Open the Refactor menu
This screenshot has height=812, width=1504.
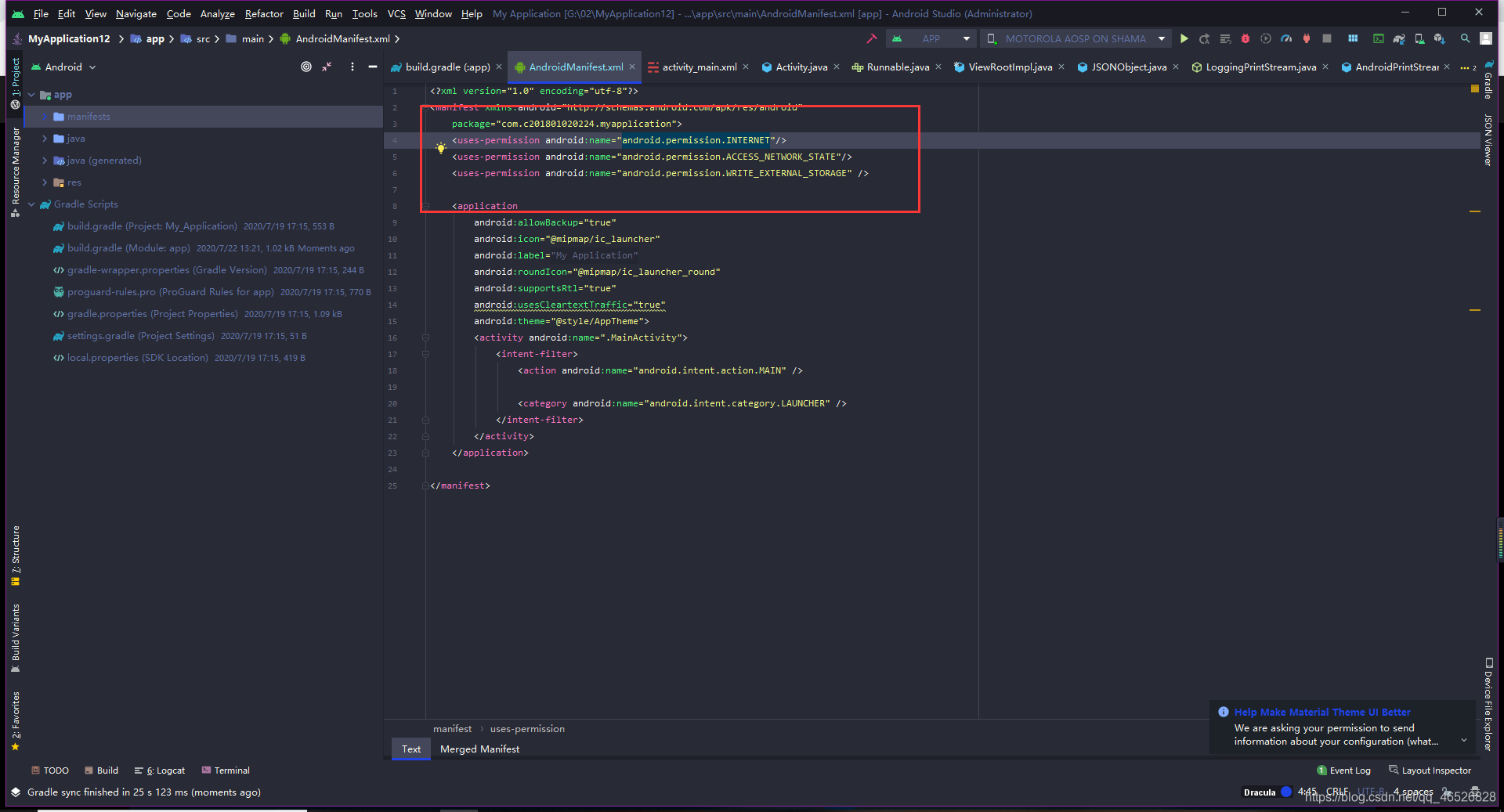[264, 13]
